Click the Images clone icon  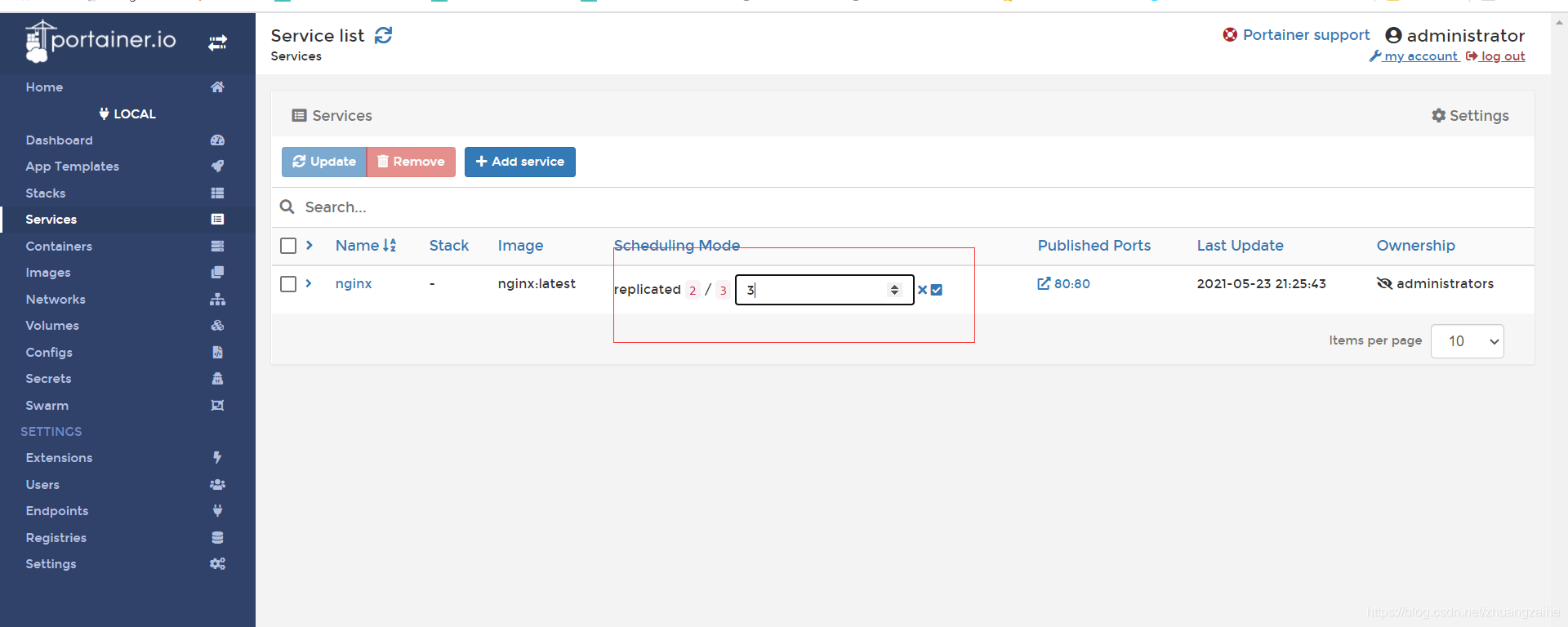[217, 272]
